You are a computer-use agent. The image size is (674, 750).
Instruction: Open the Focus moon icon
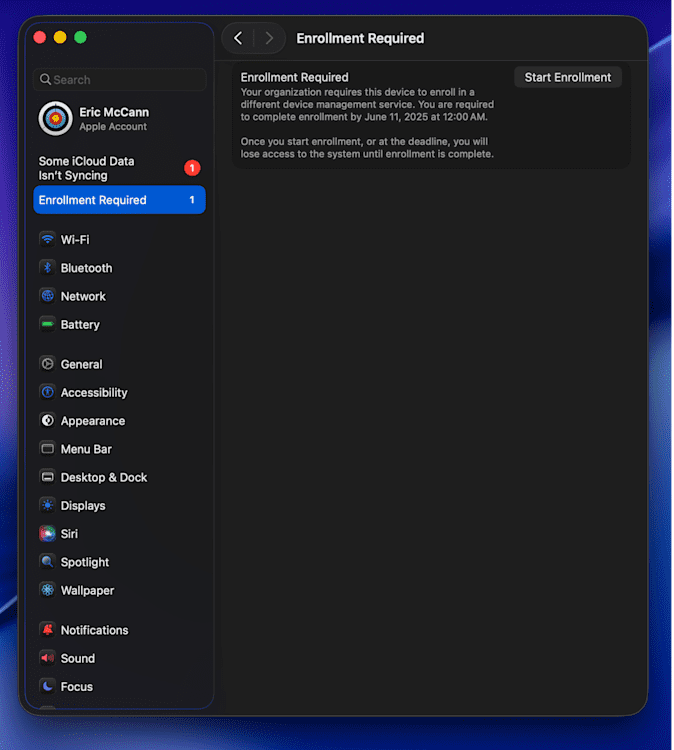click(47, 686)
